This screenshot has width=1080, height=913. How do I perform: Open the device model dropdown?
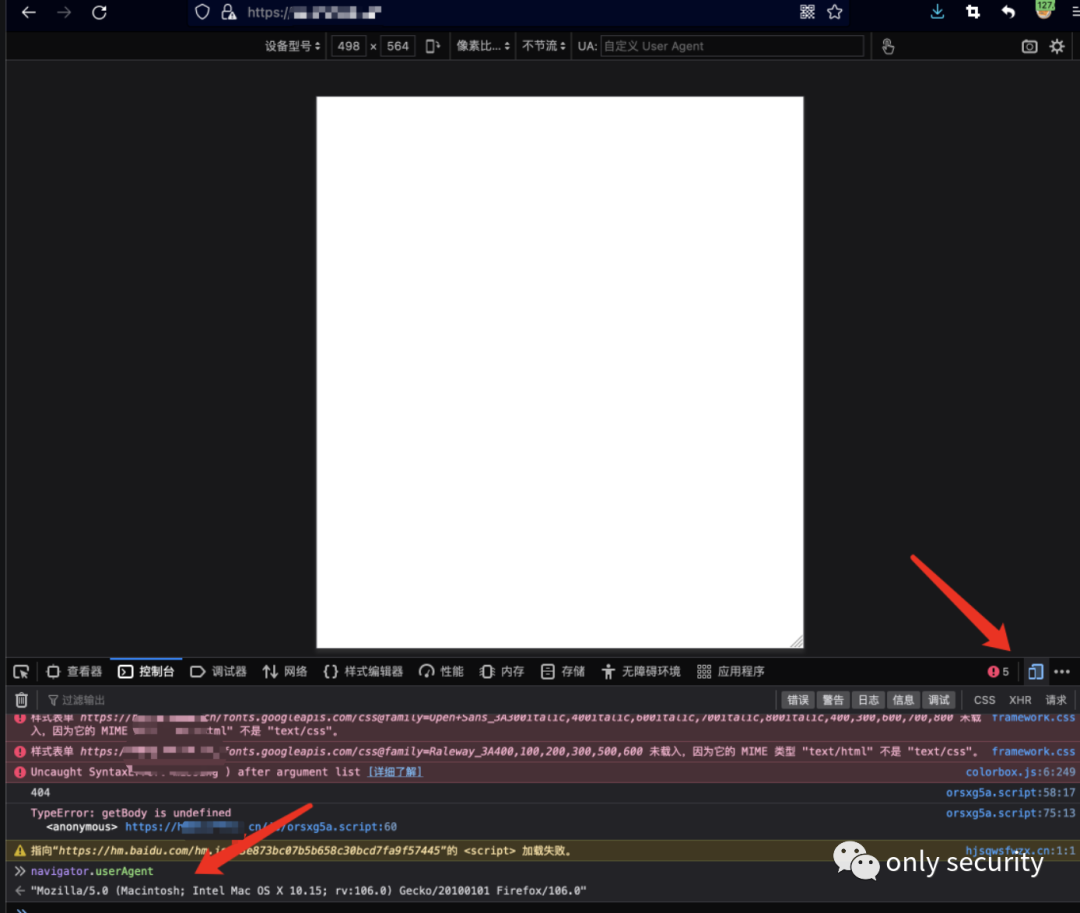(293, 46)
